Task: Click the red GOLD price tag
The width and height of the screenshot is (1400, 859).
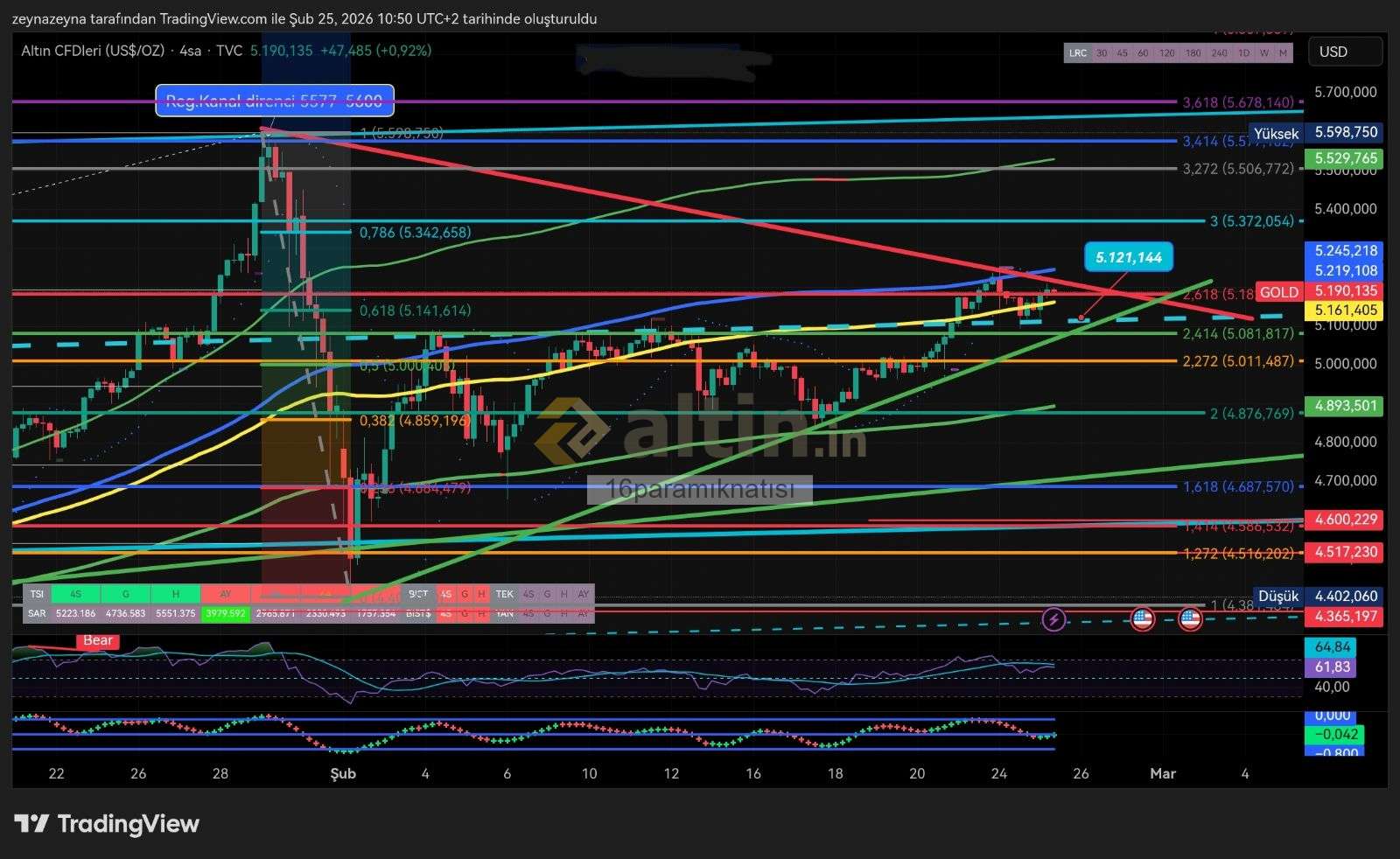Action: point(1278,292)
